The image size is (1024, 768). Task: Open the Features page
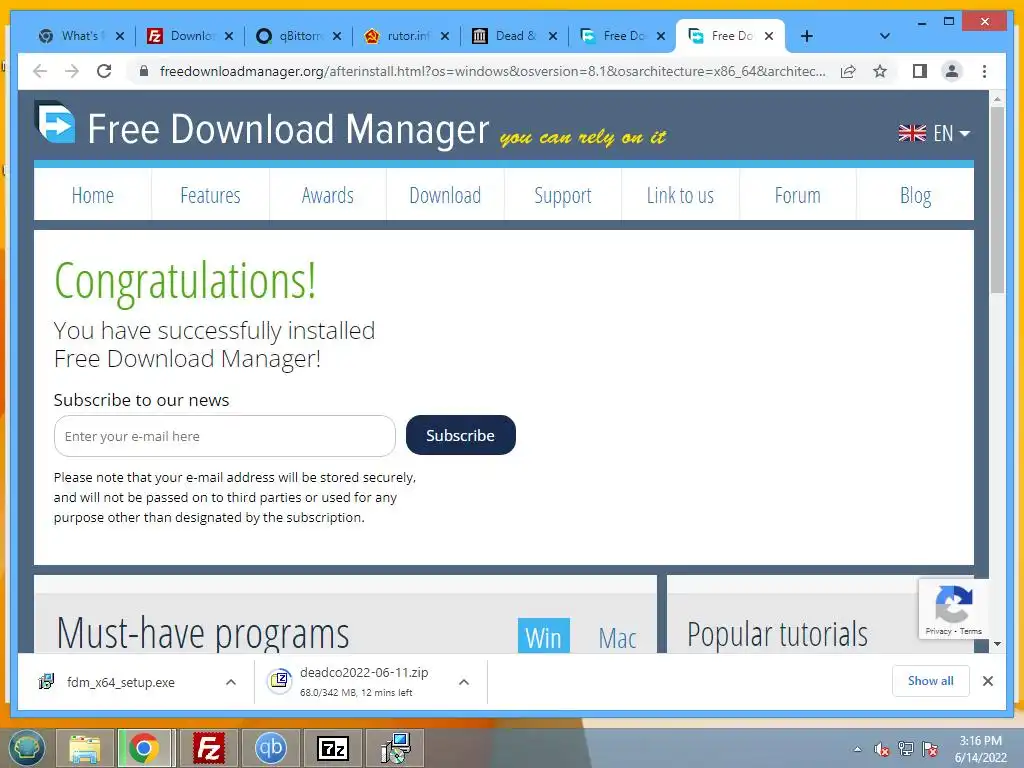[210, 195]
